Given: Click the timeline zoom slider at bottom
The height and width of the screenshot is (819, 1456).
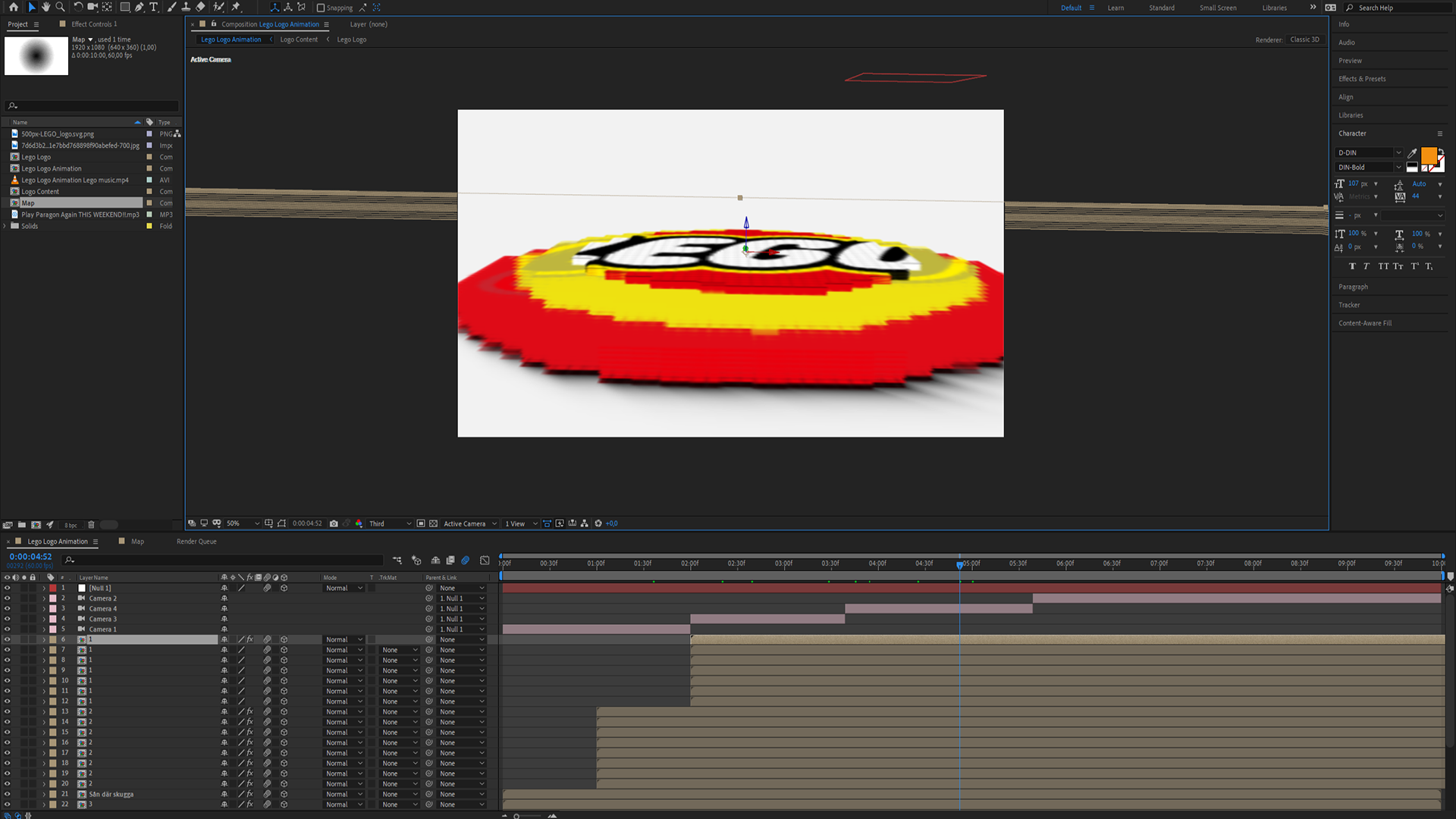Looking at the screenshot, I should pyautogui.click(x=529, y=816).
